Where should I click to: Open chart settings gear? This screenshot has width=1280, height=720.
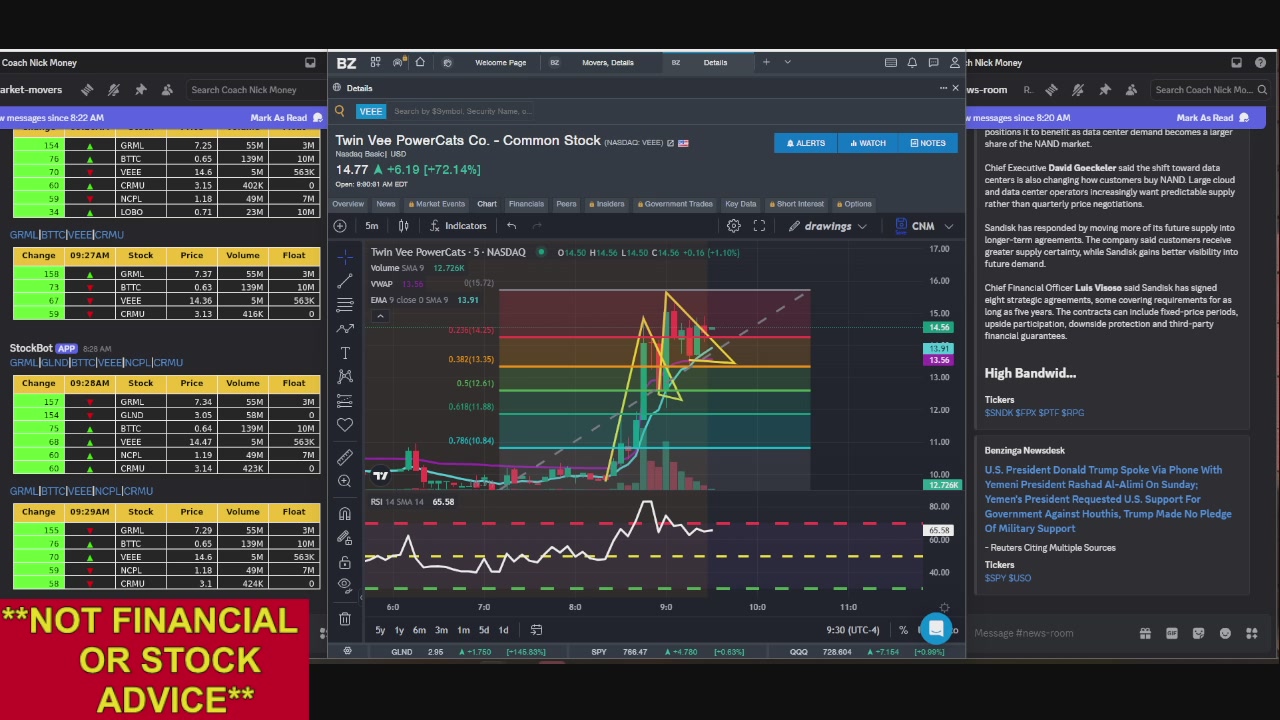click(733, 226)
